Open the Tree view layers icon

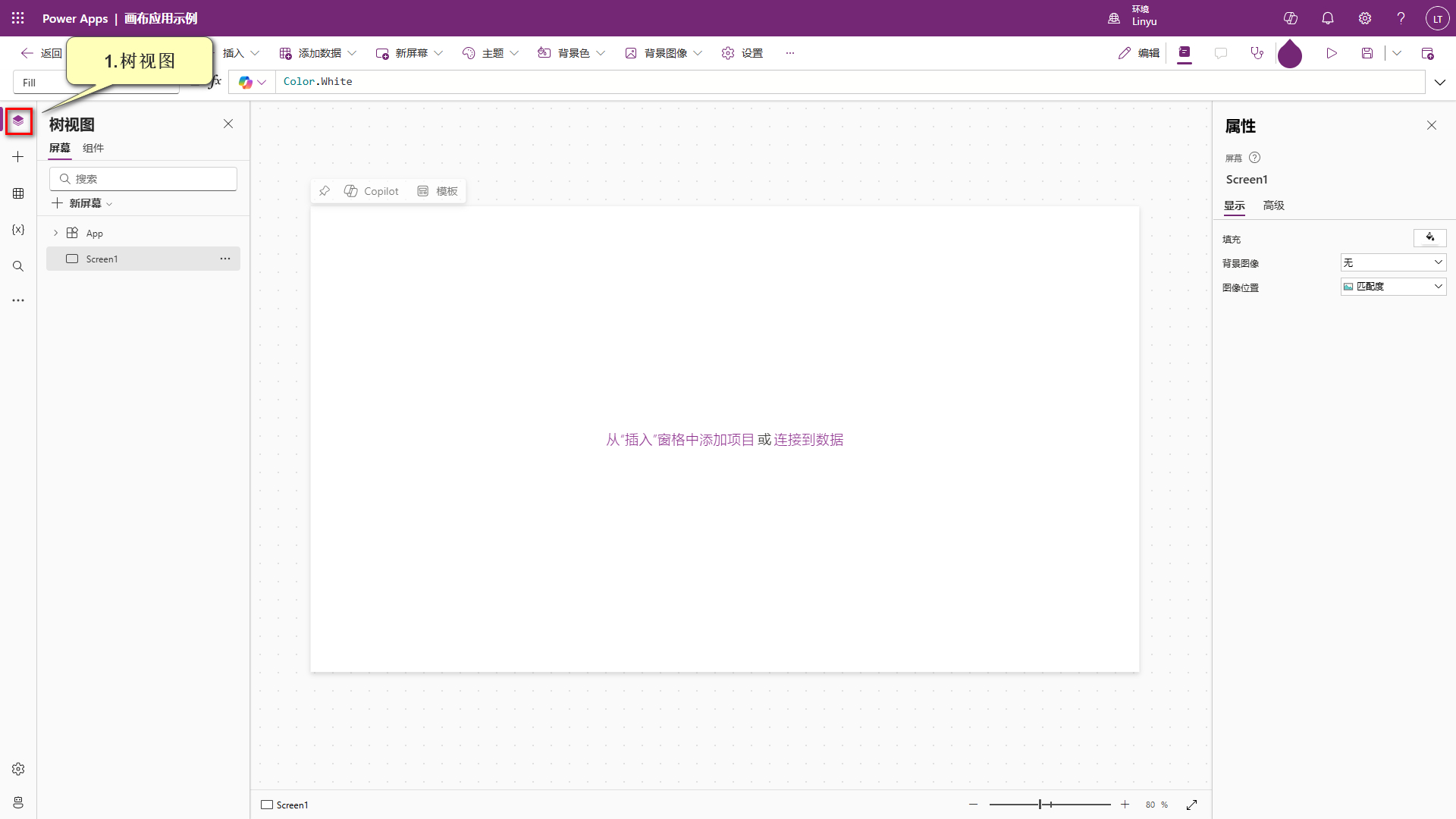click(18, 121)
